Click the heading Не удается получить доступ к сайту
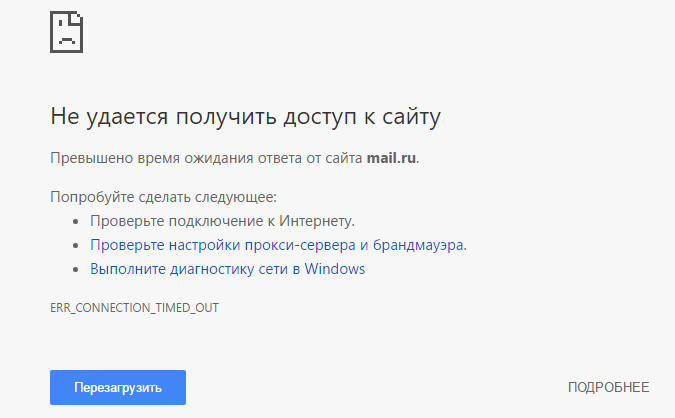This screenshot has height=418, width=675. click(x=245, y=117)
